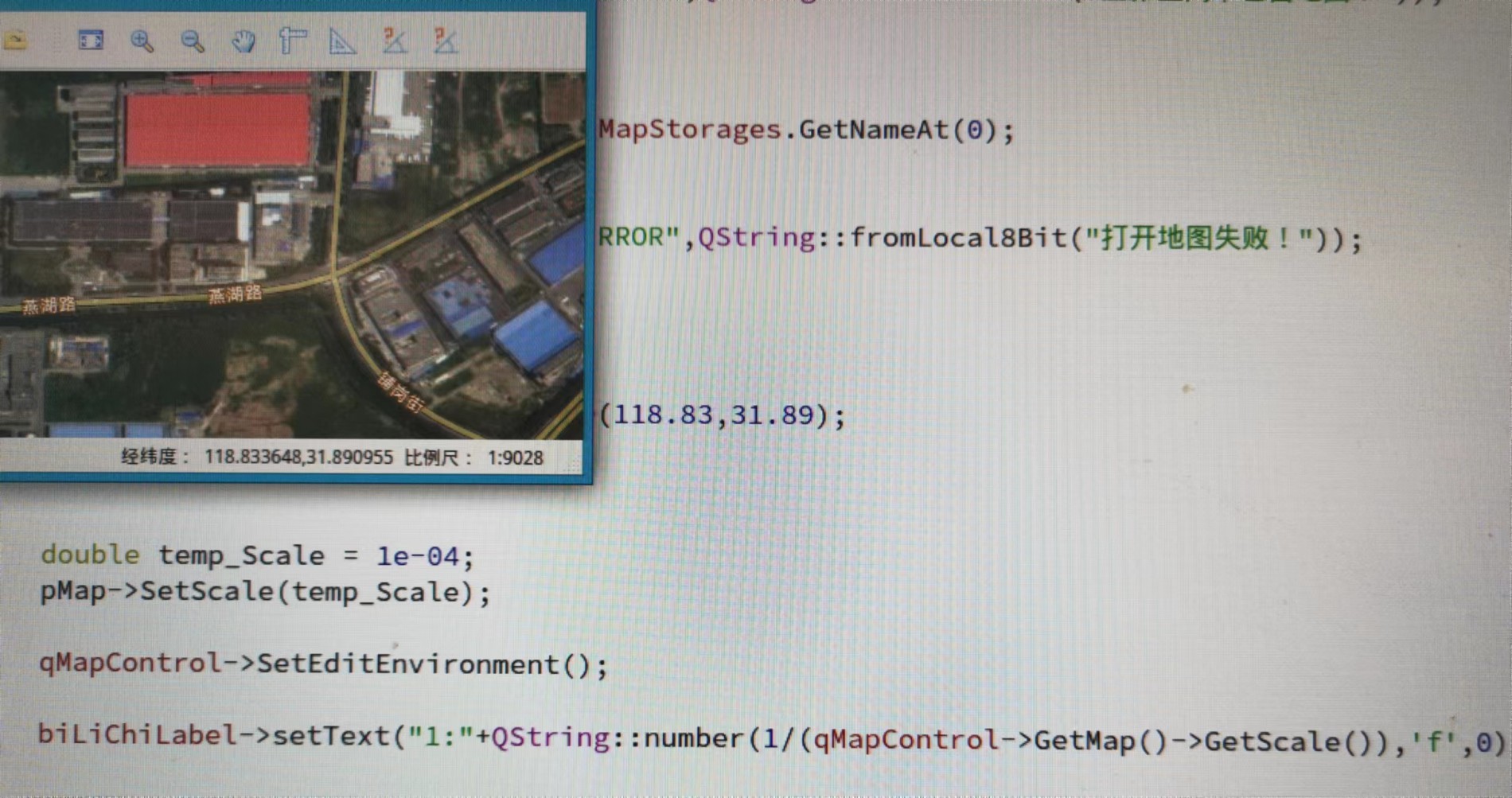Viewport: 1512px width, 798px height.
Task: Click the MapStorages.GetNameAt(0) code
Action: (x=806, y=130)
